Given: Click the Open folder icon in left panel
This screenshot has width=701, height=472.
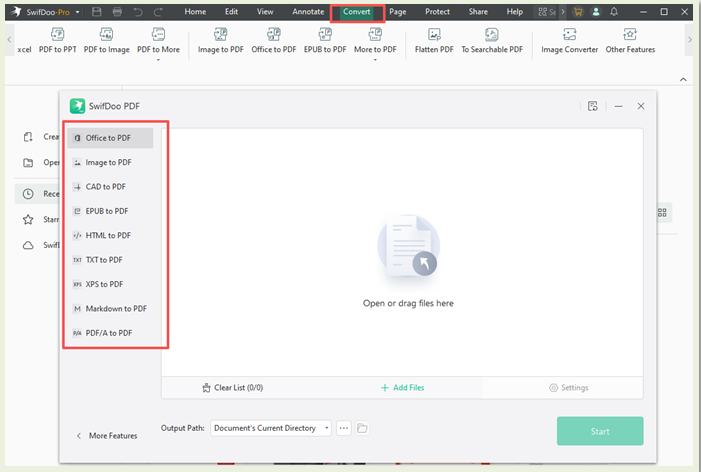Looking at the screenshot, I should (x=28, y=163).
